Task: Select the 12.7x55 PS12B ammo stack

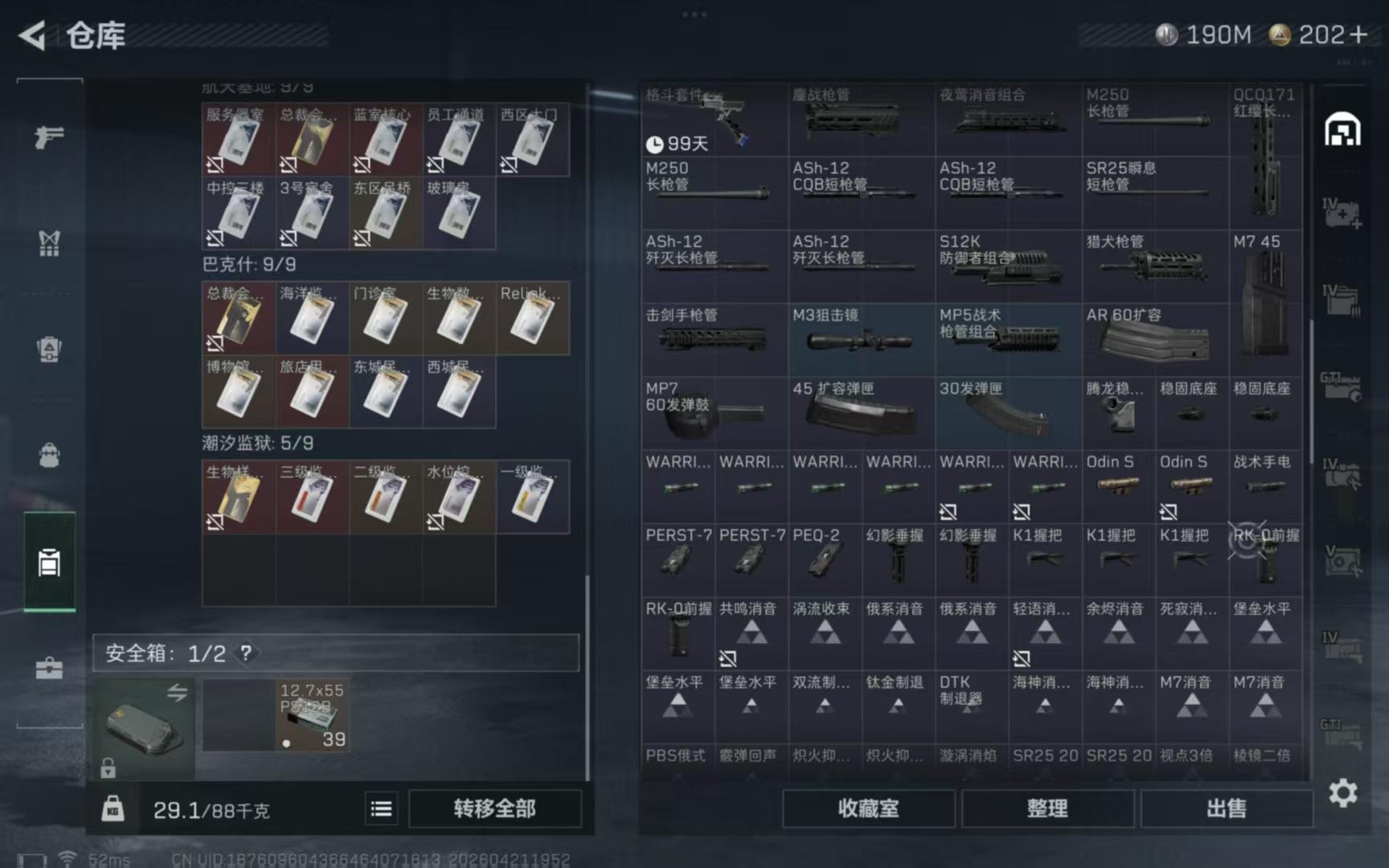Action: pyautogui.click(x=313, y=714)
